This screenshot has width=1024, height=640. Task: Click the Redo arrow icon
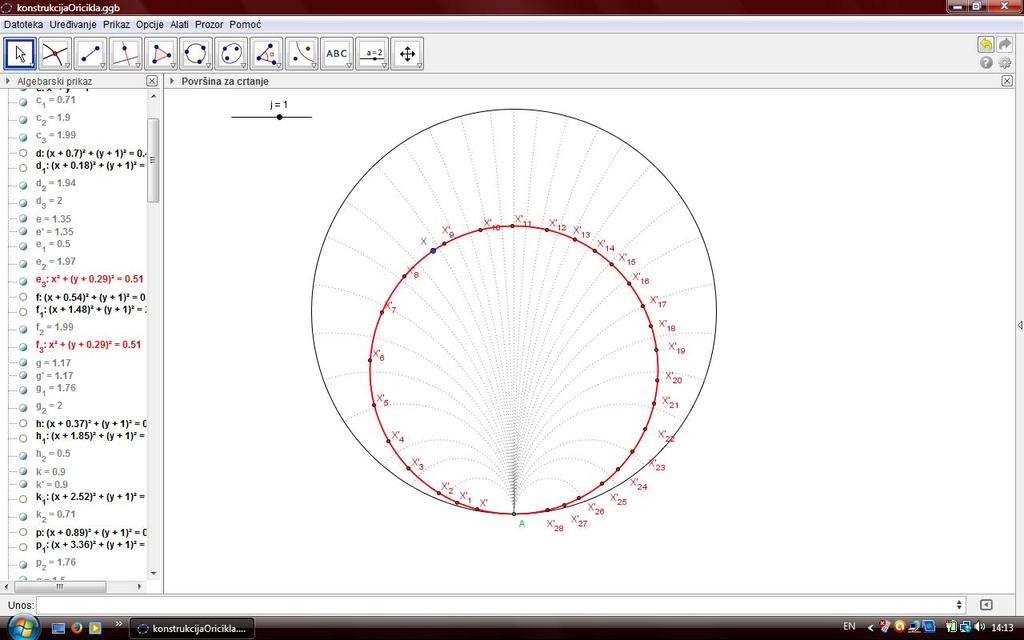coord(1005,44)
